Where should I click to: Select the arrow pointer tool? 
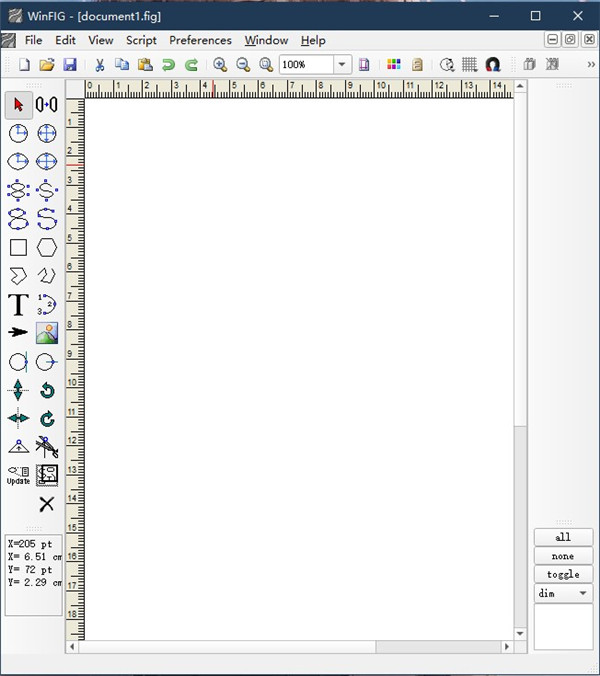18,104
